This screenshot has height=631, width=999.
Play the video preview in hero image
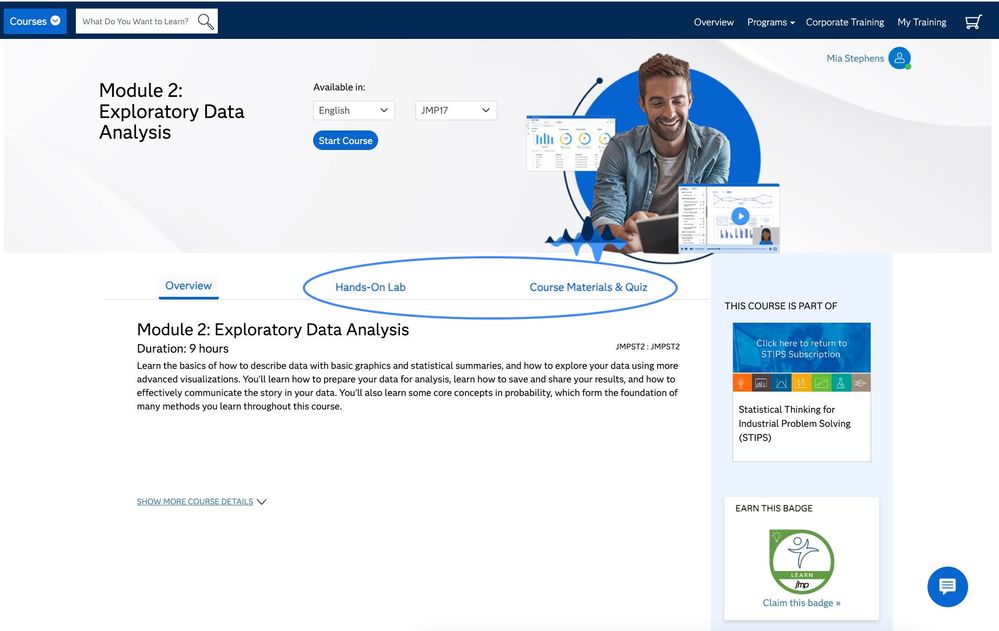pyautogui.click(x=740, y=216)
